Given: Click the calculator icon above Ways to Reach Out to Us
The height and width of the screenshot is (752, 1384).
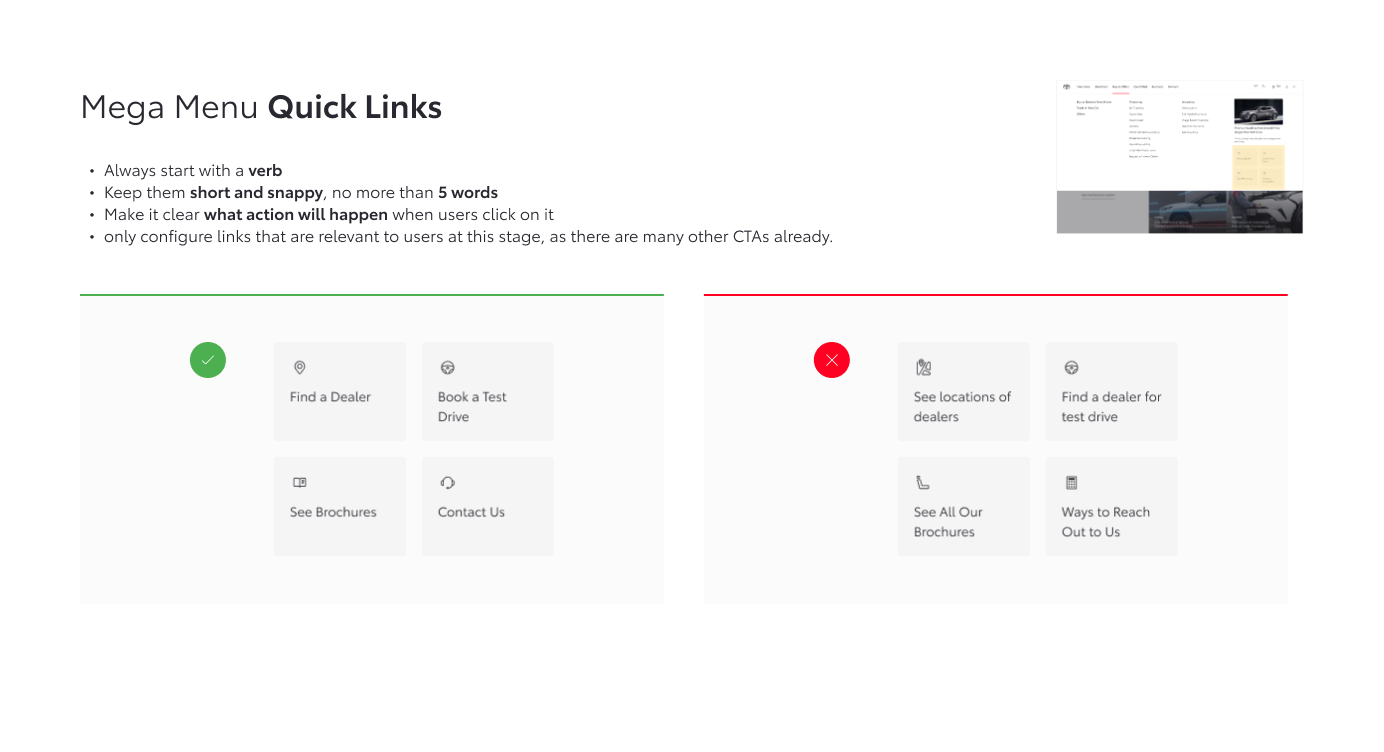Looking at the screenshot, I should coord(1071,483).
